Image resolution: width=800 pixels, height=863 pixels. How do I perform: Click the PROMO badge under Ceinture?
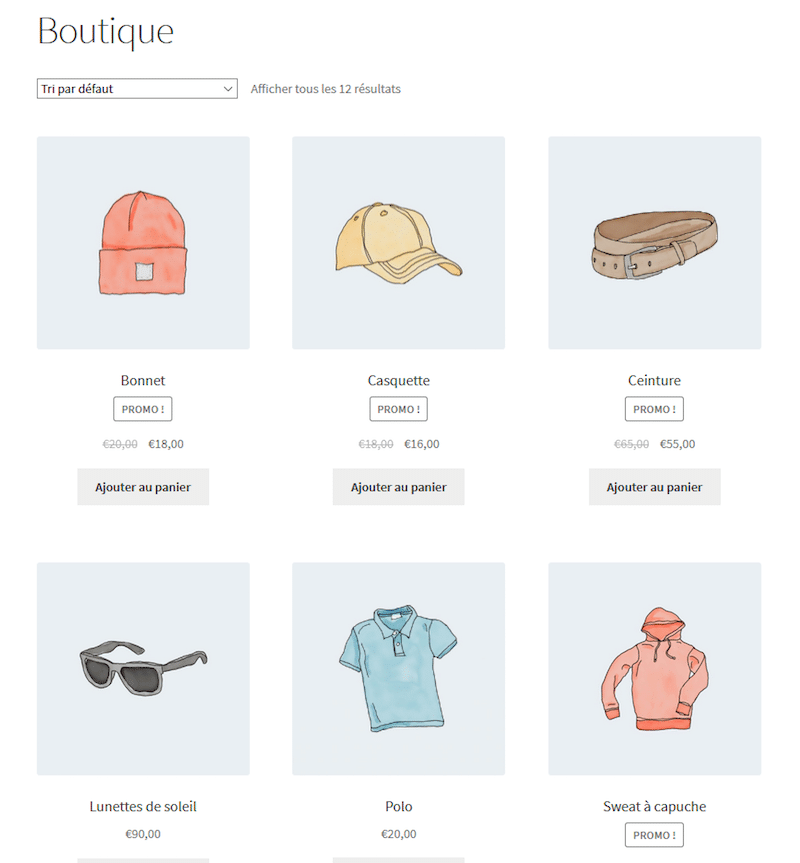click(655, 409)
